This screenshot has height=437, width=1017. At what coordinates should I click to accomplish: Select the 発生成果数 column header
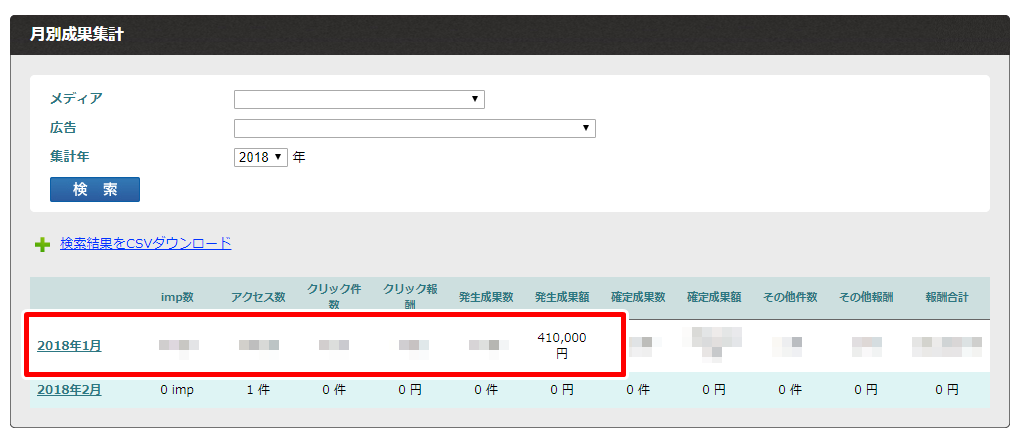point(486,298)
